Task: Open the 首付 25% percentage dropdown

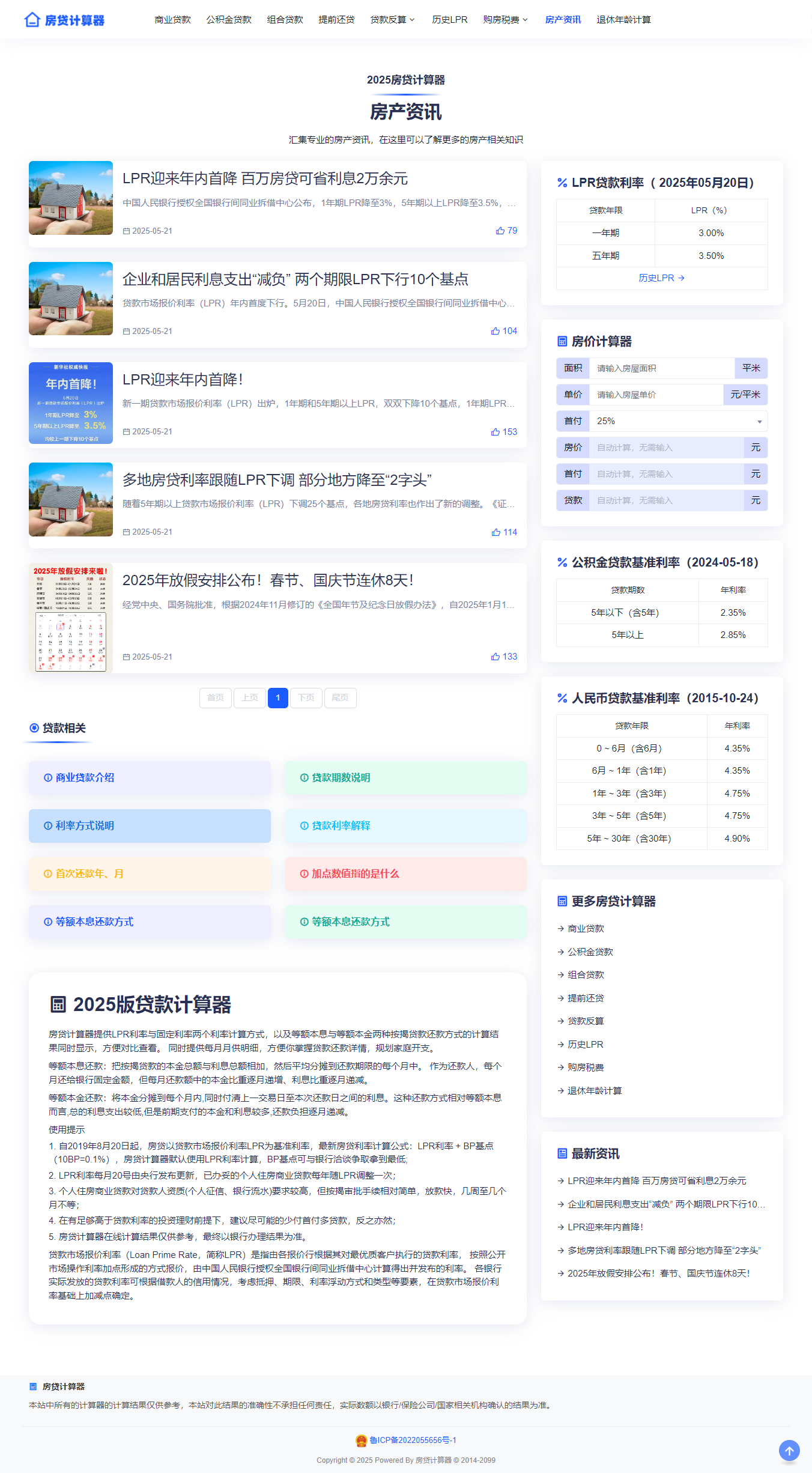Action: (x=677, y=421)
